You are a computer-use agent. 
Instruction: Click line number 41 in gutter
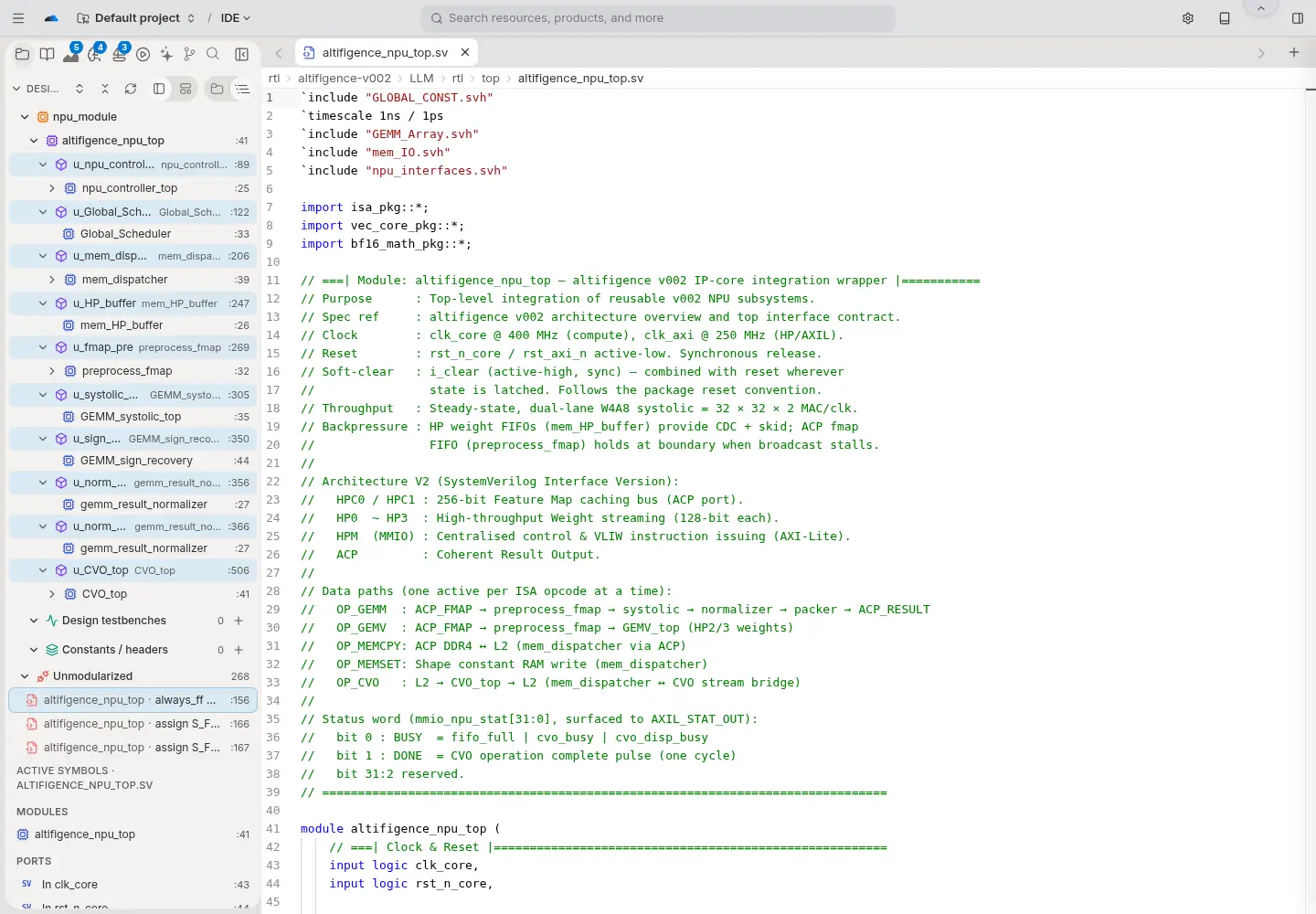point(273,829)
